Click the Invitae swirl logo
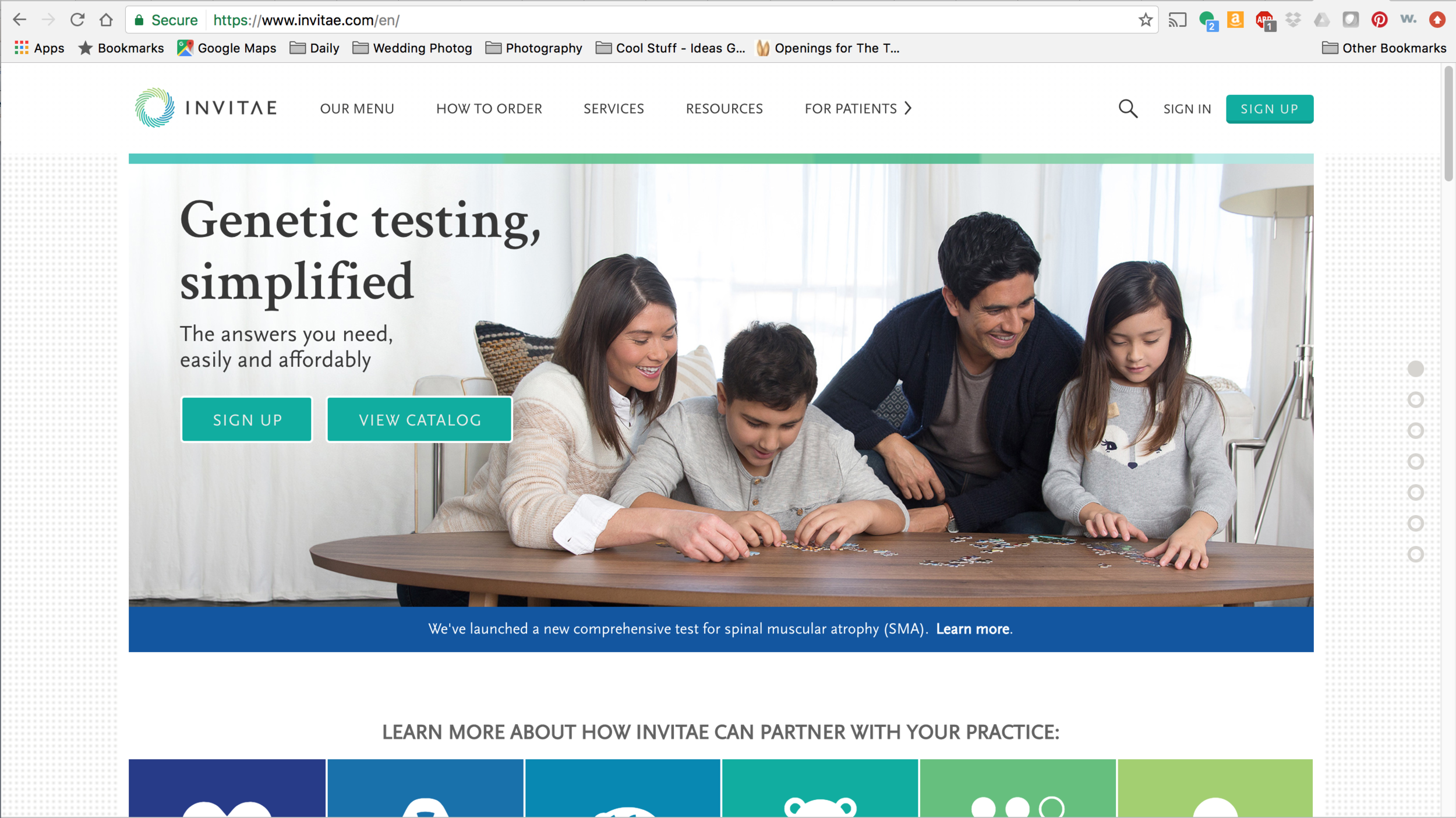The width and height of the screenshot is (1456, 818). [154, 108]
